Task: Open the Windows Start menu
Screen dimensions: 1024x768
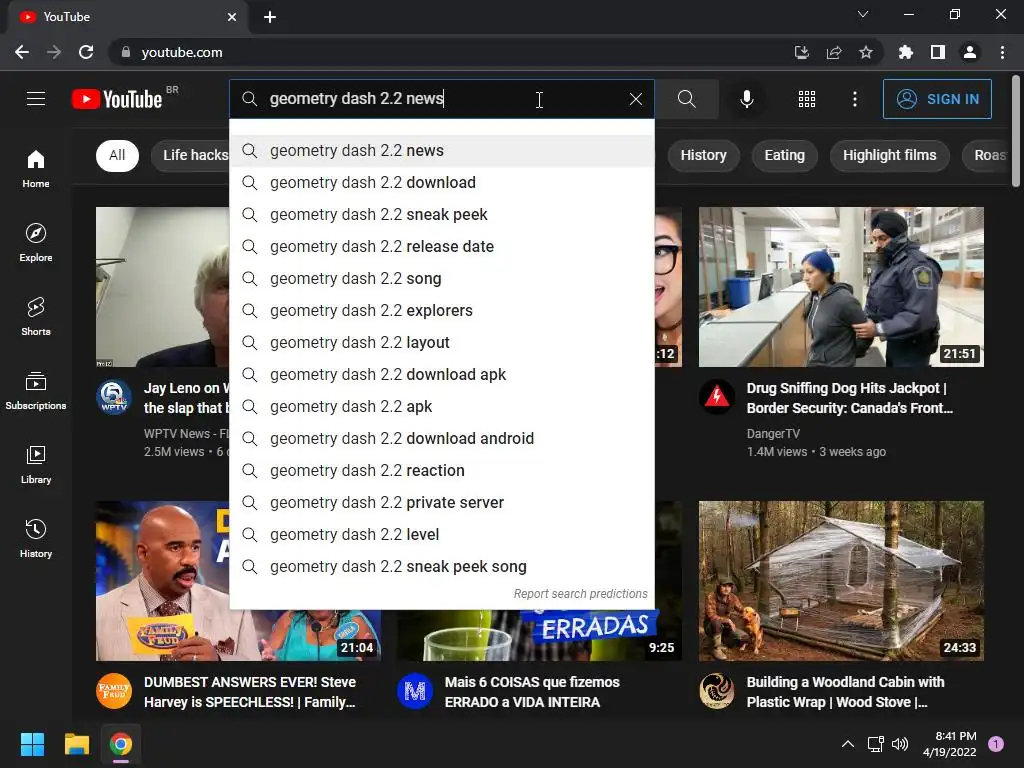Action: point(32,744)
